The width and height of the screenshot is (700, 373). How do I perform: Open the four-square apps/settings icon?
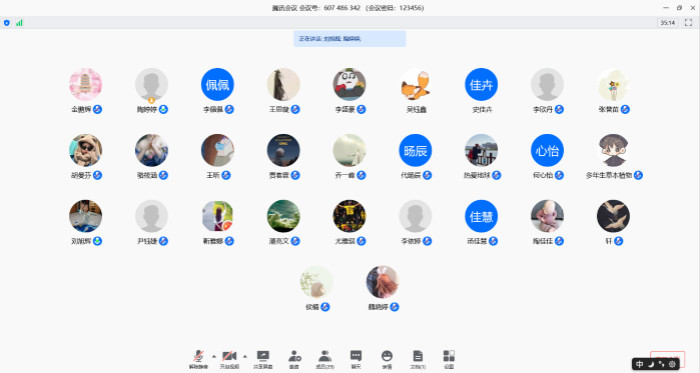point(449,359)
